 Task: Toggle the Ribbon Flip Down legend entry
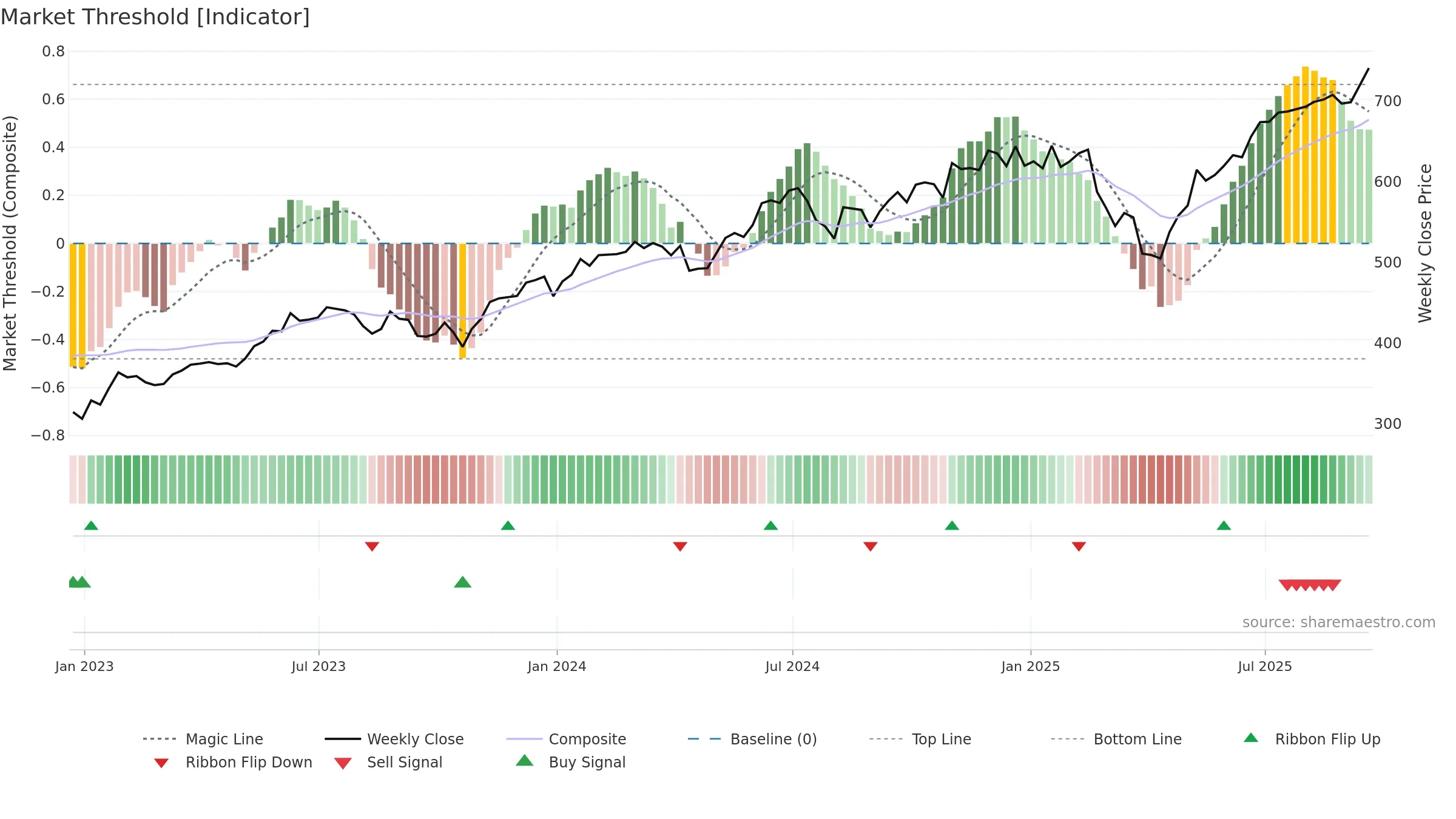coord(233,762)
